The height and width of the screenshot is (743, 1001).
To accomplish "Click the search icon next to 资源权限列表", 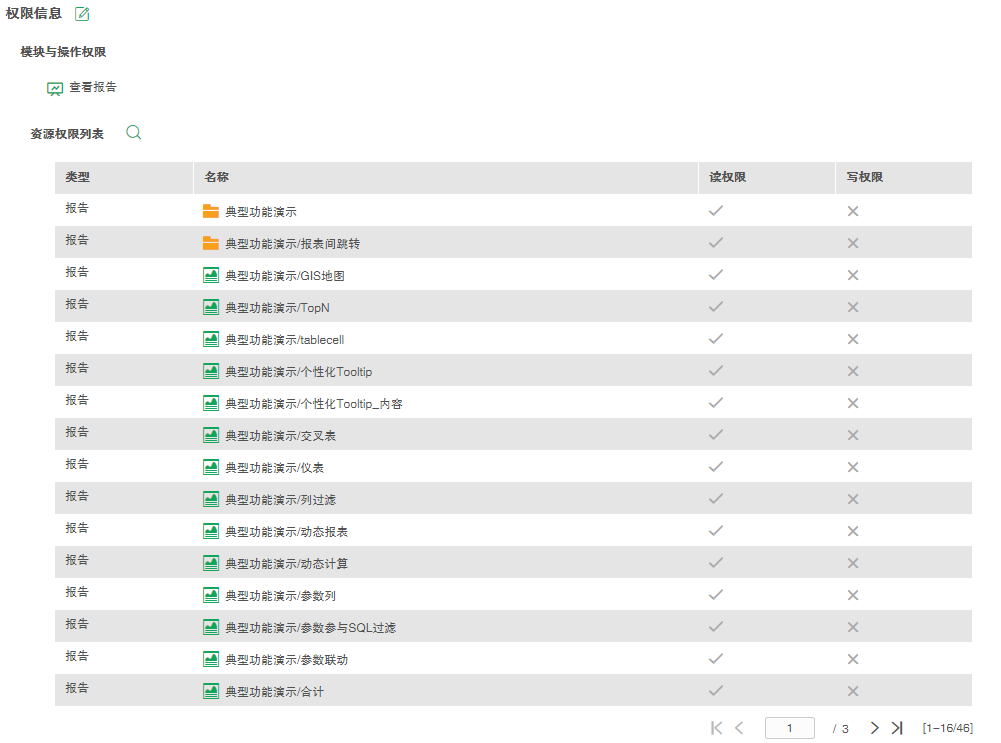I will pos(133,132).
